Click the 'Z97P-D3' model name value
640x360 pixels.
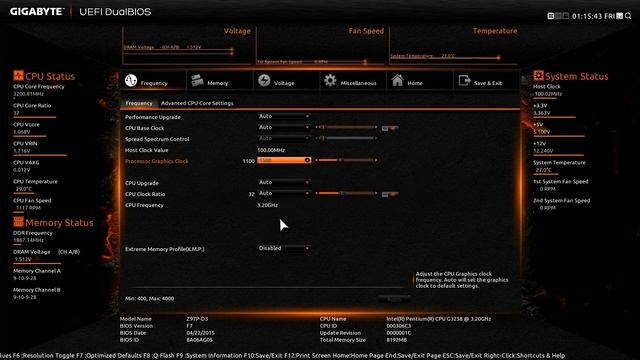pyautogui.click(x=197, y=319)
